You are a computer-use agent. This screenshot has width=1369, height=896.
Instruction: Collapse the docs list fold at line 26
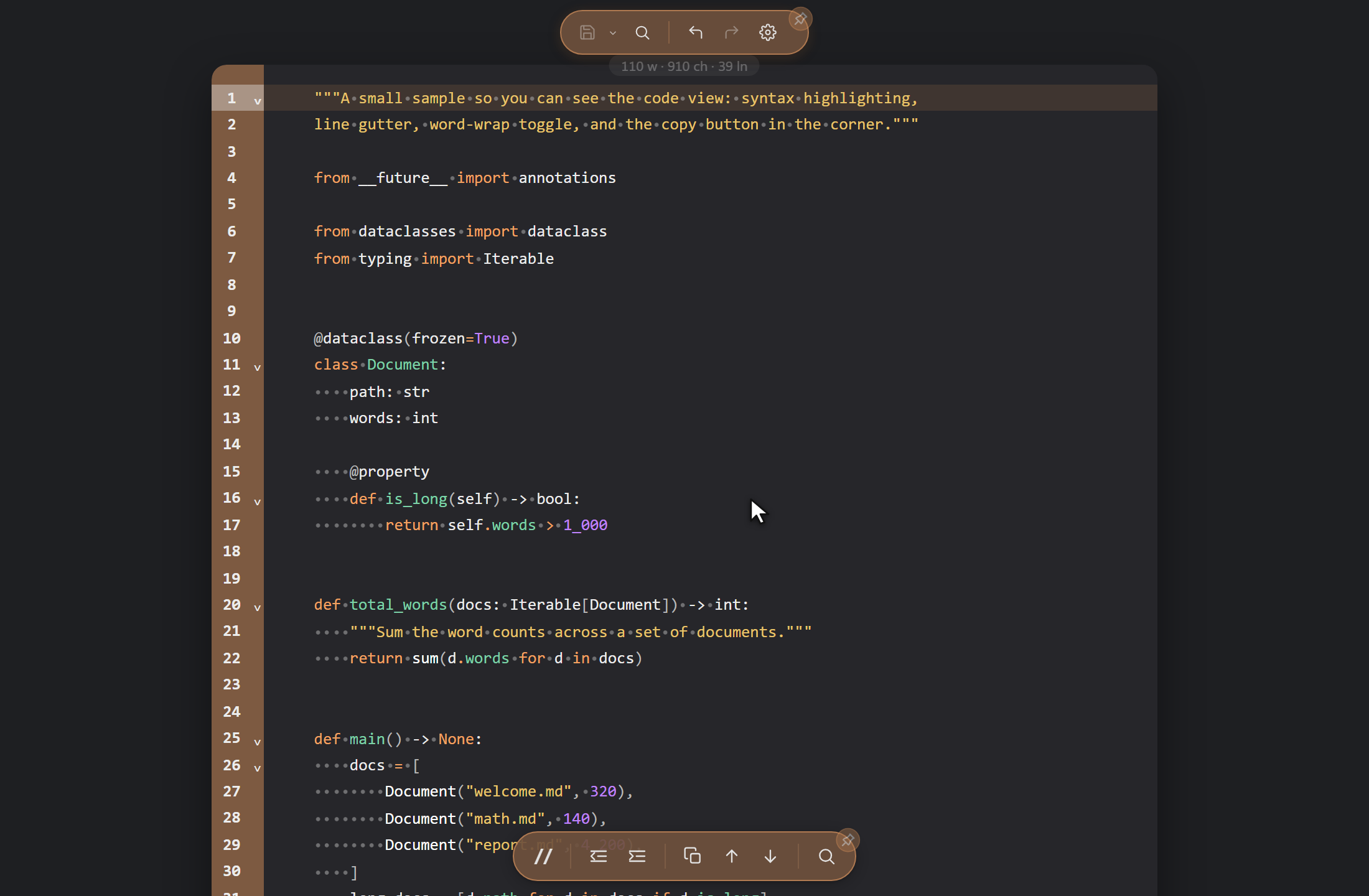[x=257, y=768]
